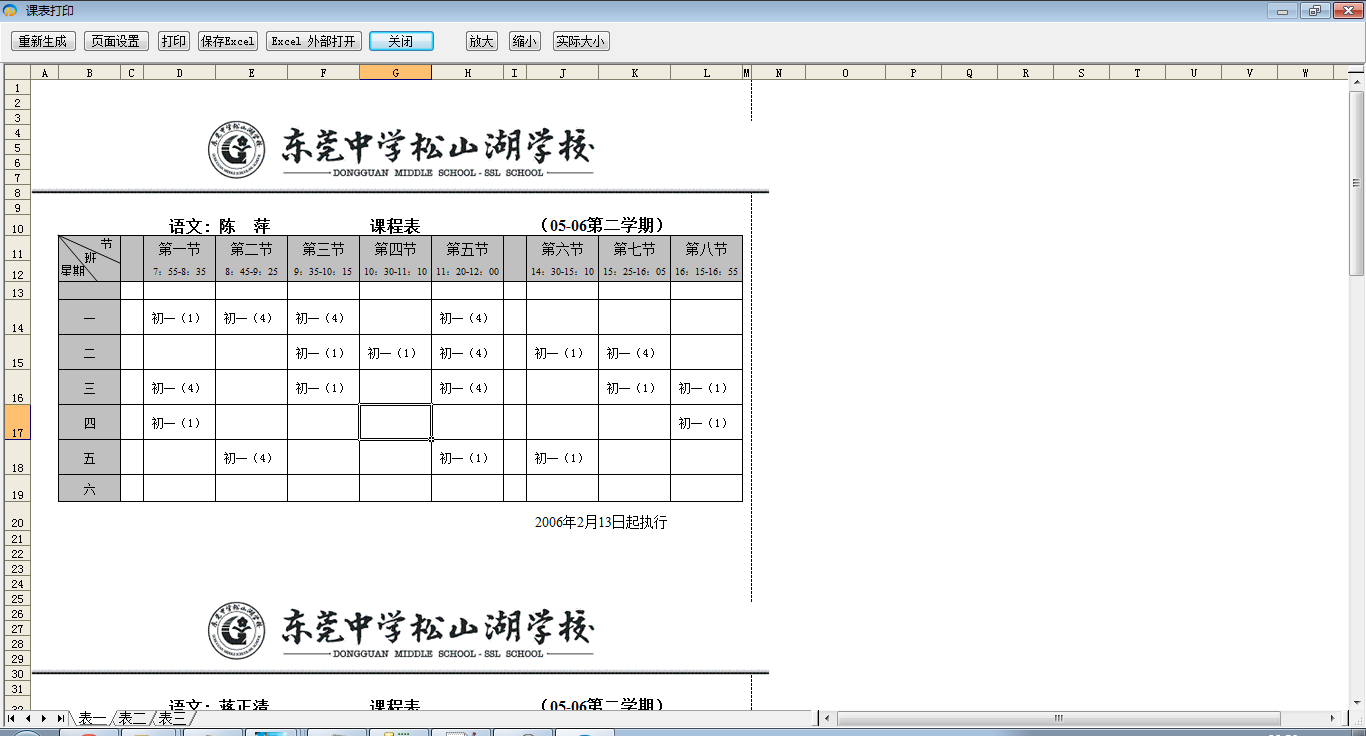This screenshot has width=1366, height=736.
Task: Click the horizontal scrollbar right arrow
Action: [x=1332, y=718]
